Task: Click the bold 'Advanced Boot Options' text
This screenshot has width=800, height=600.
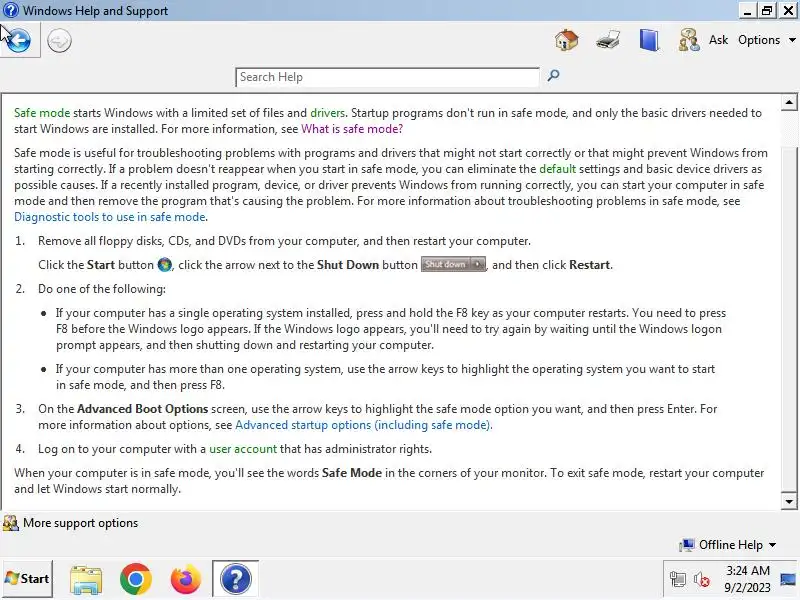Action: [142, 409]
